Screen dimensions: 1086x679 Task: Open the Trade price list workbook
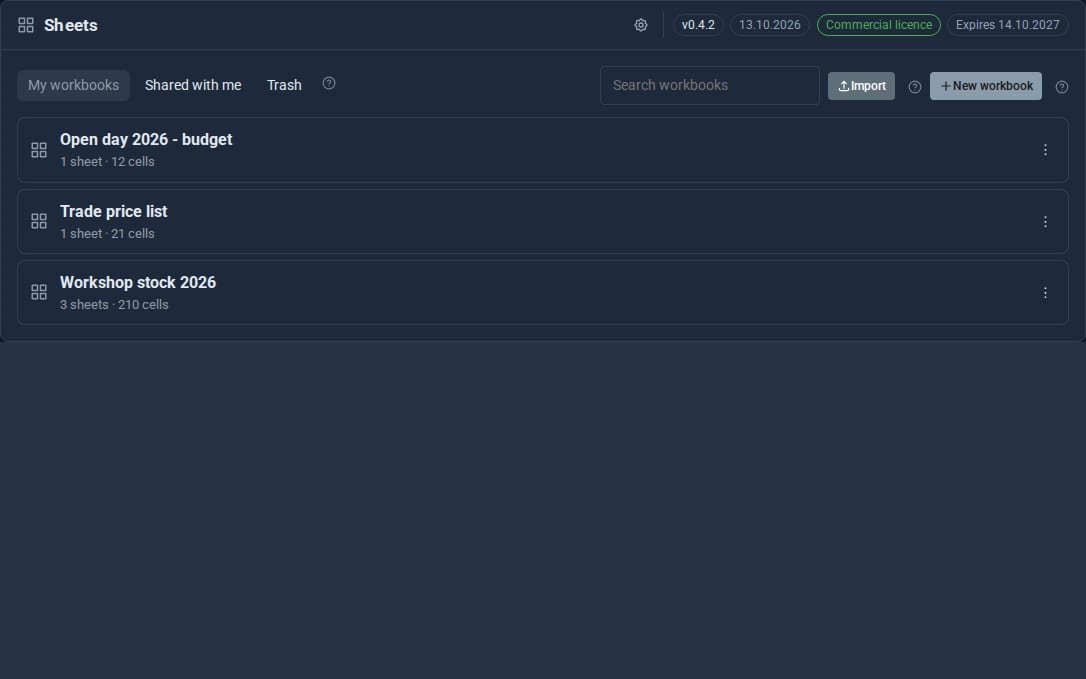pyautogui.click(x=543, y=222)
